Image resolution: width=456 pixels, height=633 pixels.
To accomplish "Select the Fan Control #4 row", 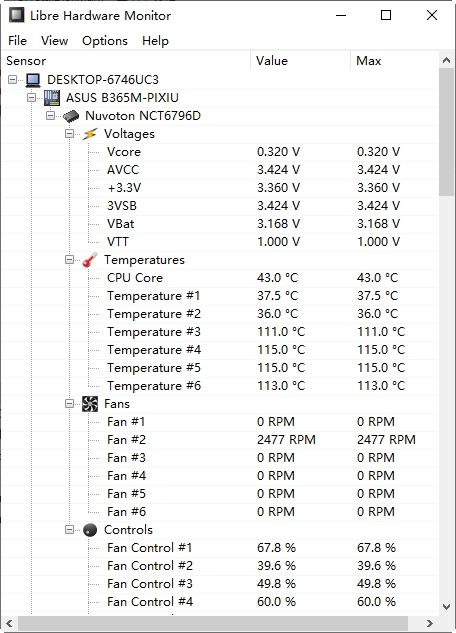I will [x=221, y=602].
